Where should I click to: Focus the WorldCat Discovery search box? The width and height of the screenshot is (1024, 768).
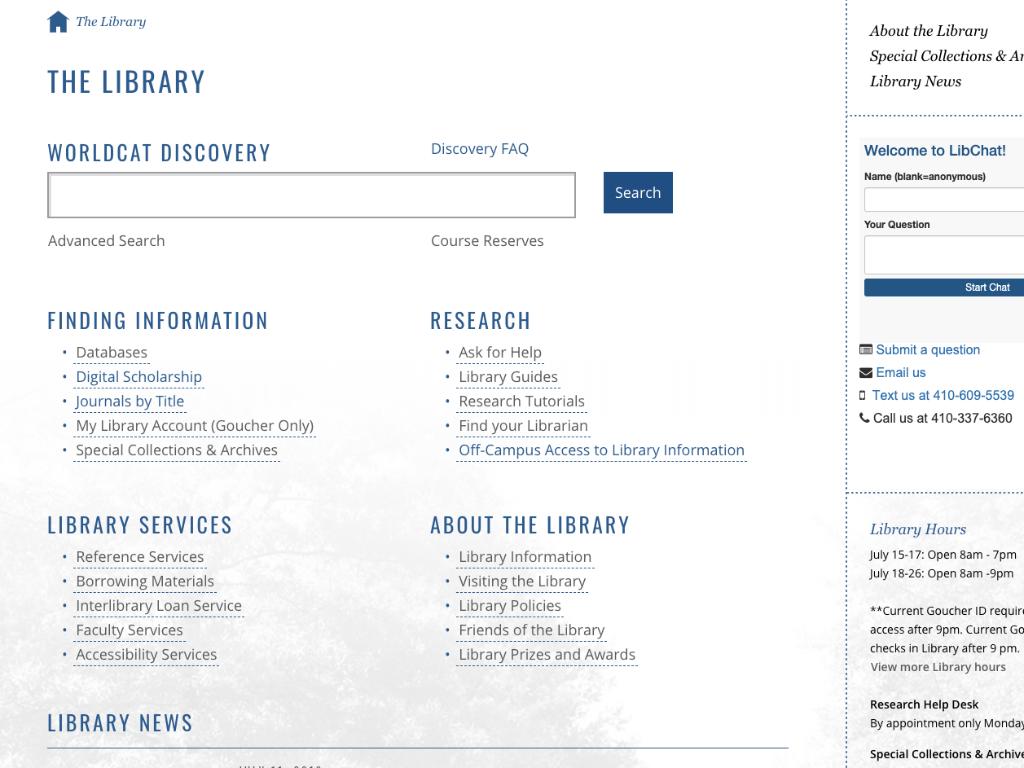pos(311,195)
